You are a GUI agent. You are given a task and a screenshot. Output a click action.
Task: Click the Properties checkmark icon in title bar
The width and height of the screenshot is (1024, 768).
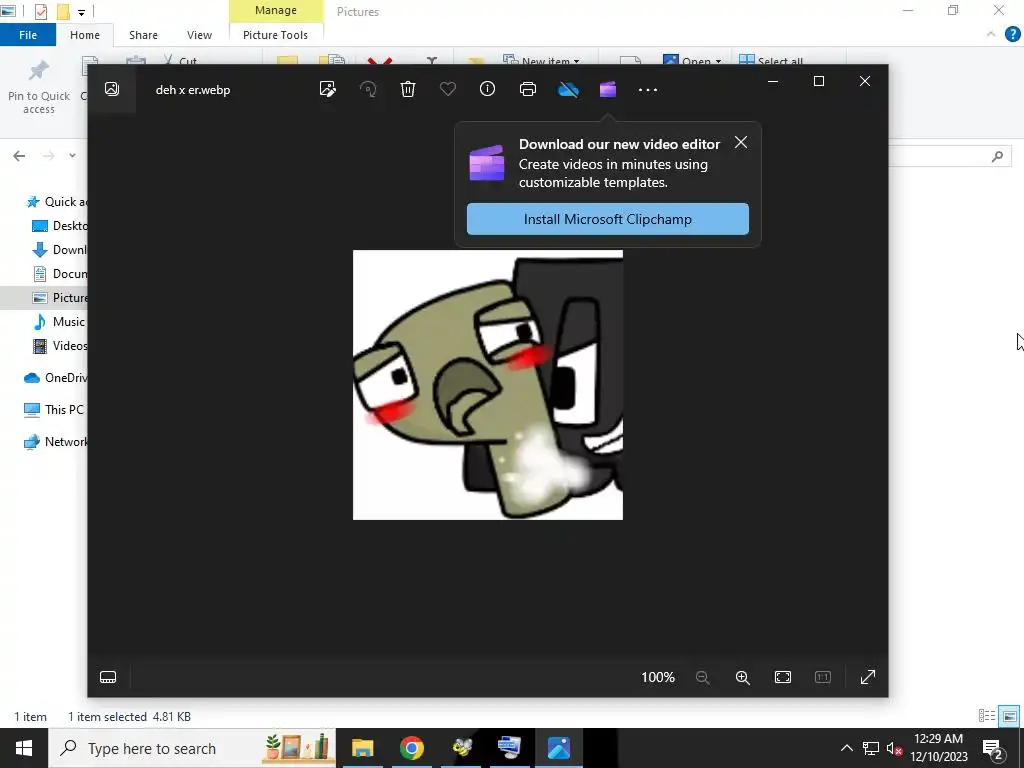[x=40, y=11]
